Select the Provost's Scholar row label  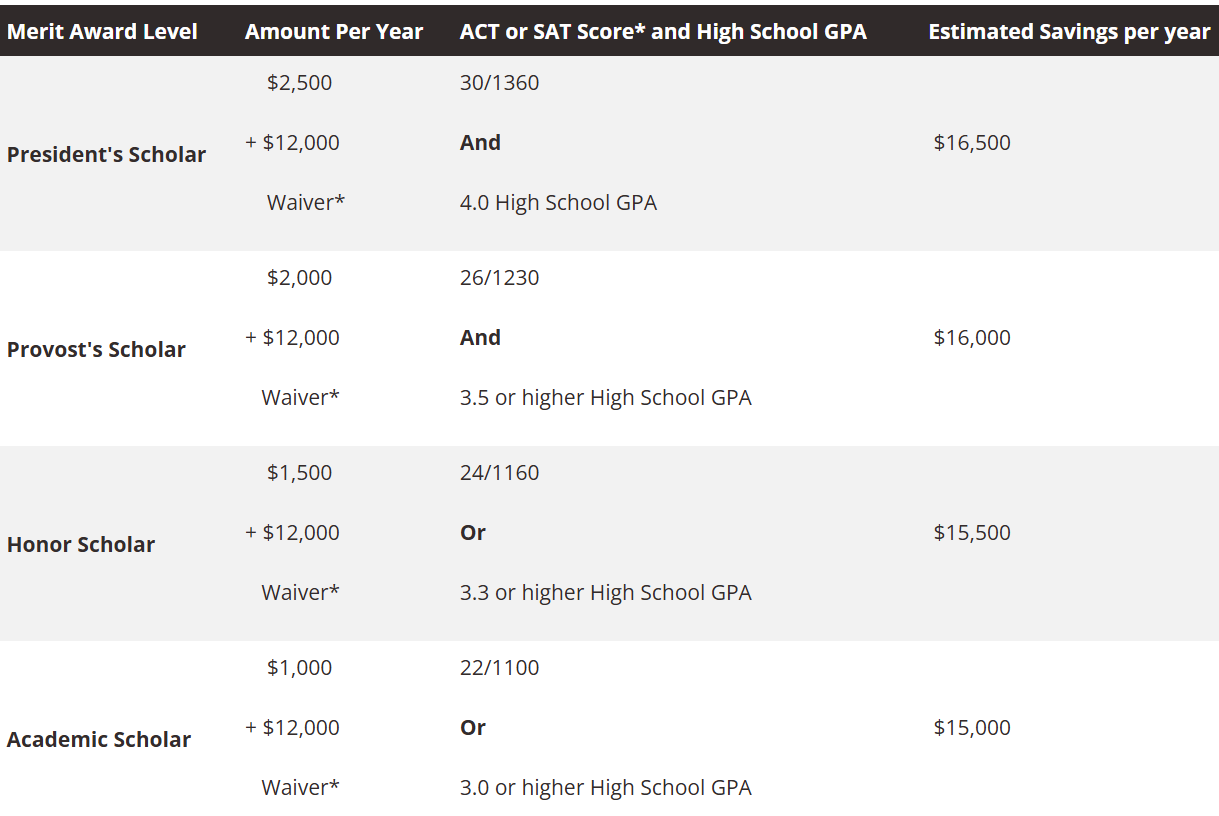[96, 349]
